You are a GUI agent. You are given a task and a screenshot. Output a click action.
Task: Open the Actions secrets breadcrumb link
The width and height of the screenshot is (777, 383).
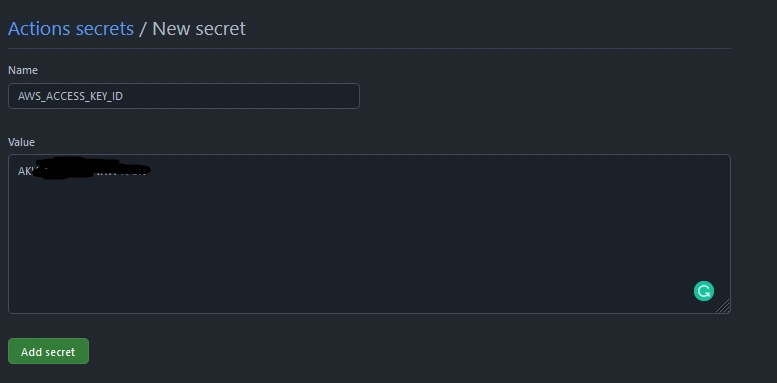pyautogui.click(x=71, y=28)
